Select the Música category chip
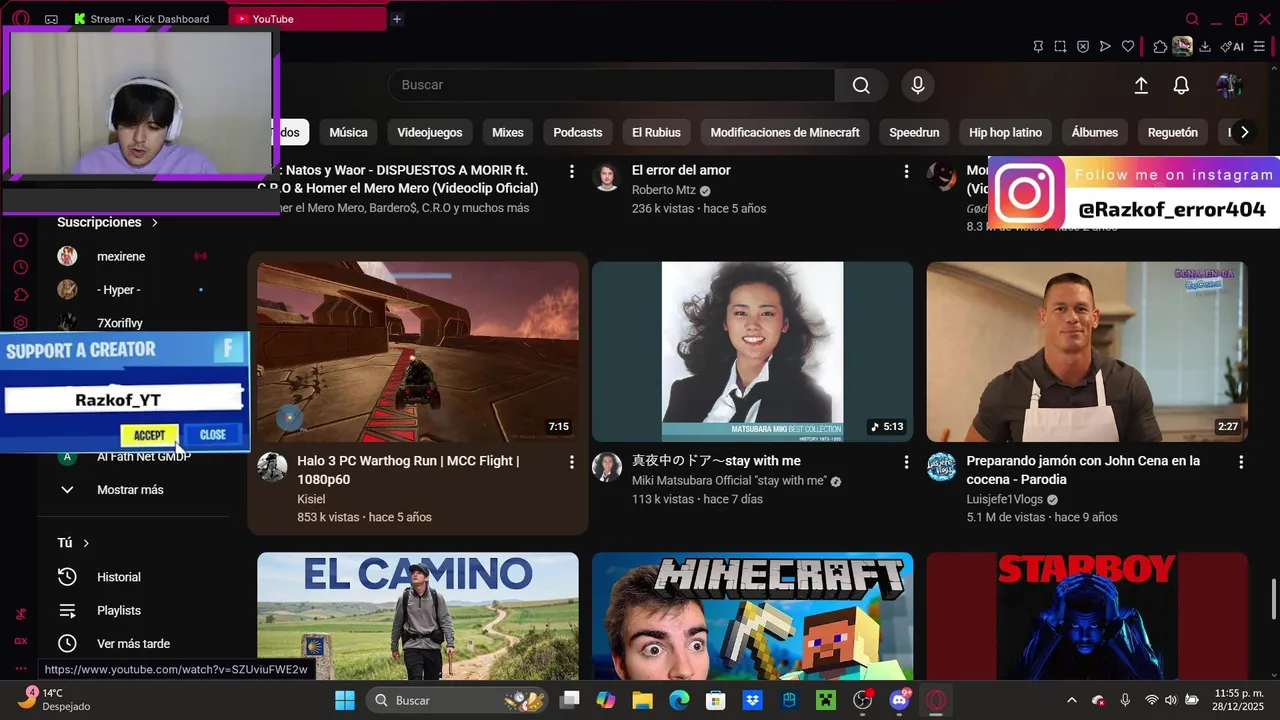The height and width of the screenshot is (720, 1280). pos(348,132)
